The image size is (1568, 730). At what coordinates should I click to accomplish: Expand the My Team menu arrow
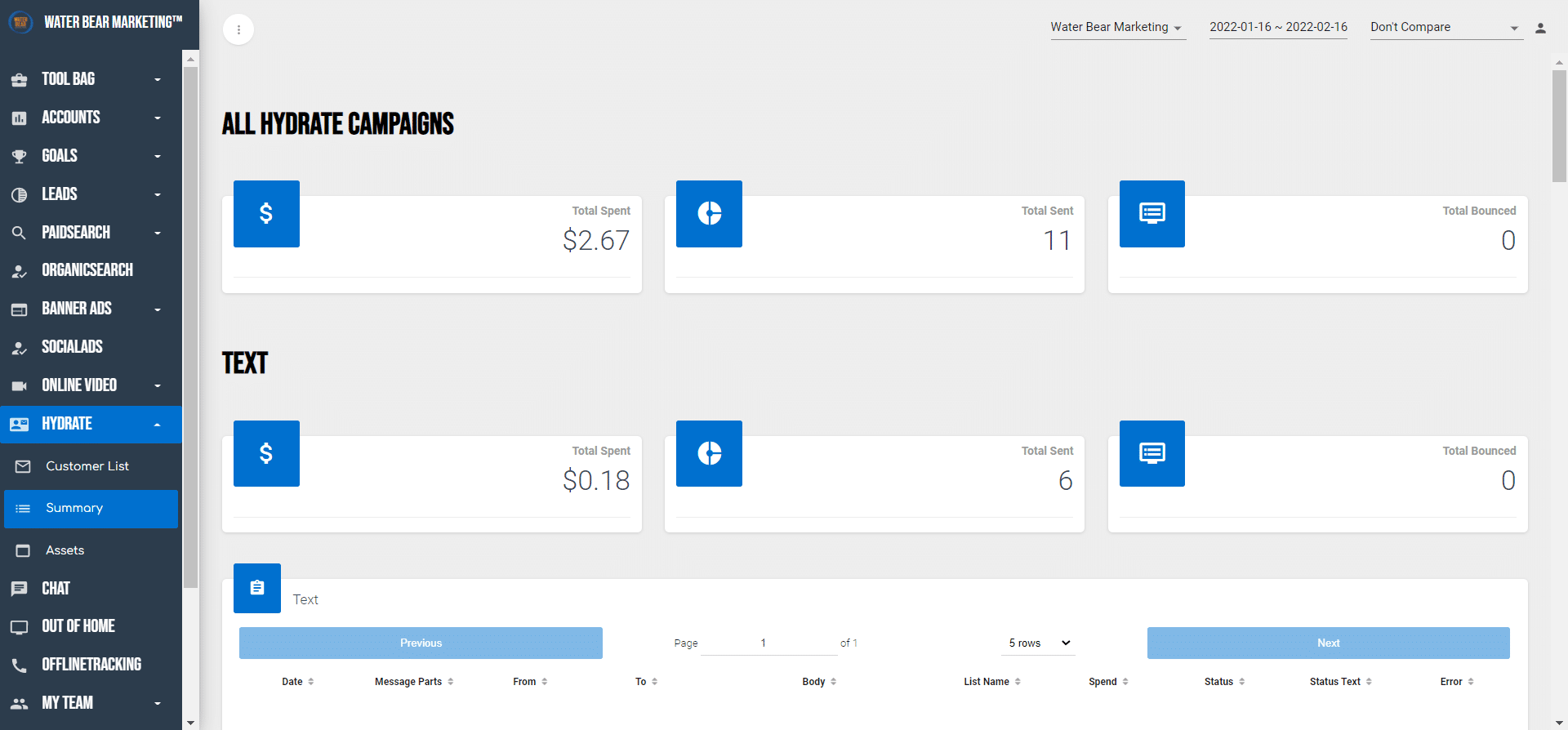(158, 704)
